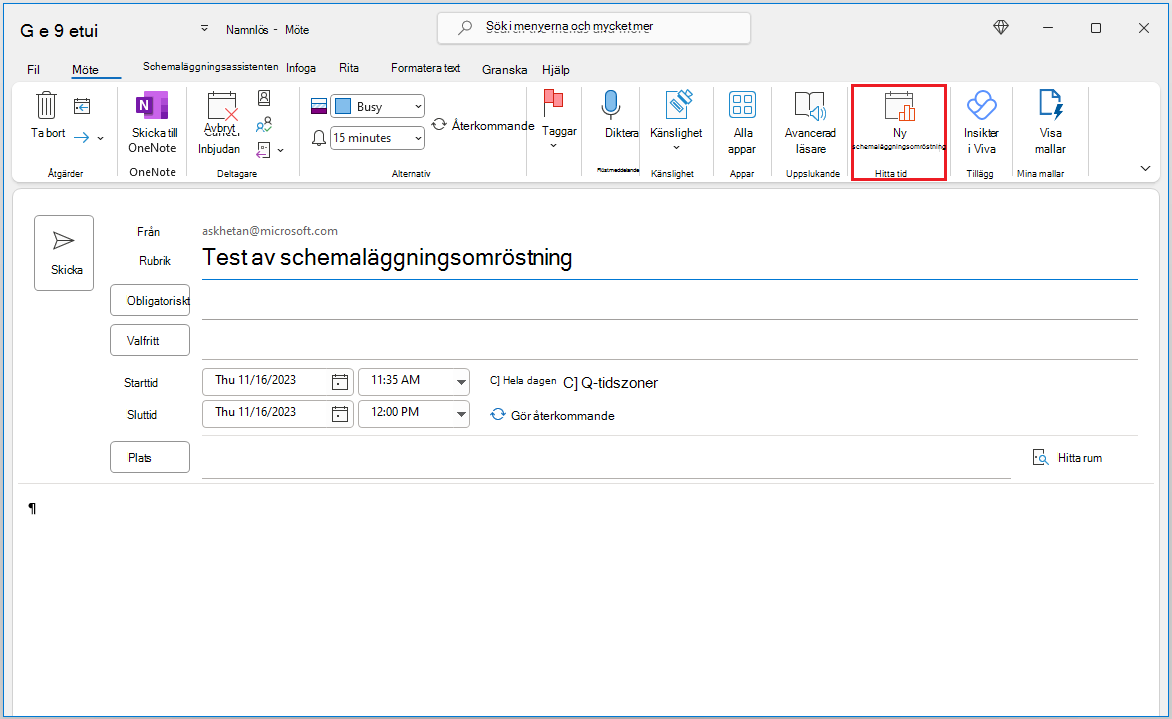Click the blue forward arrow icon

coord(81,138)
